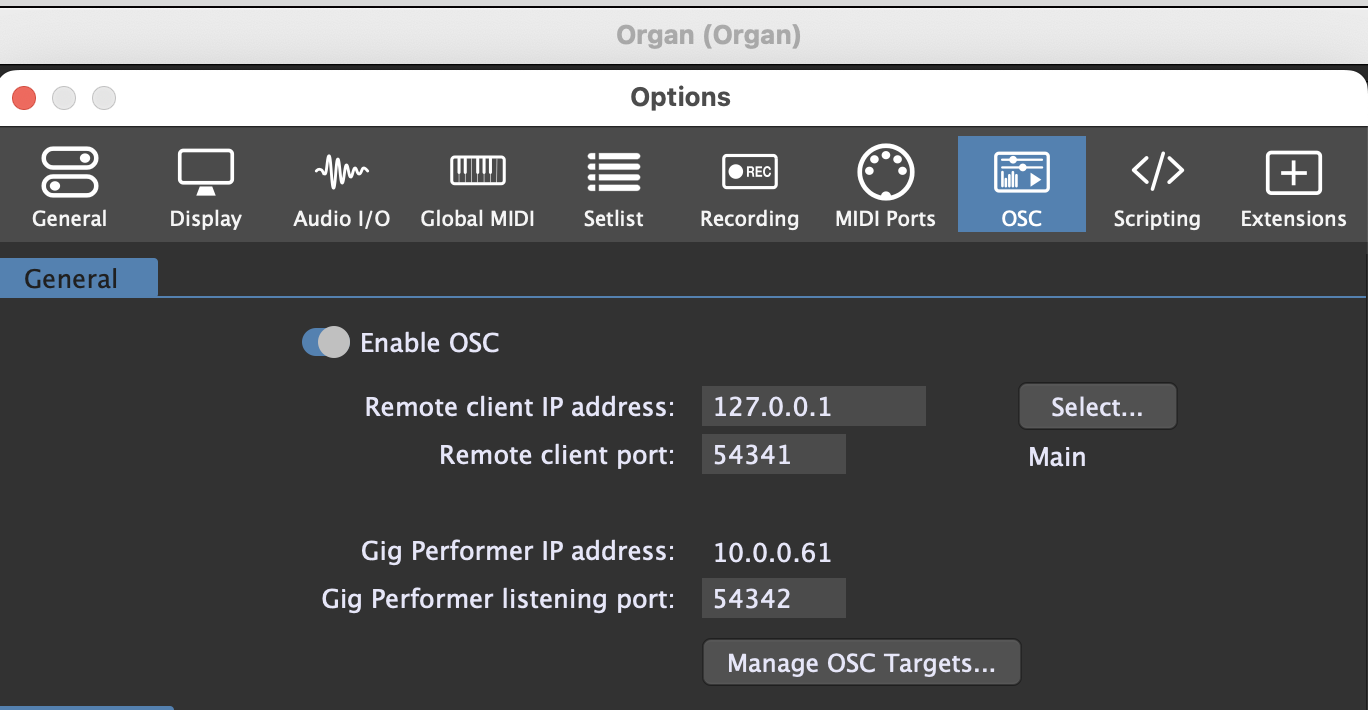
Task: Open Global MIDI keyboard icon
Action: click(x=477, y=174)
